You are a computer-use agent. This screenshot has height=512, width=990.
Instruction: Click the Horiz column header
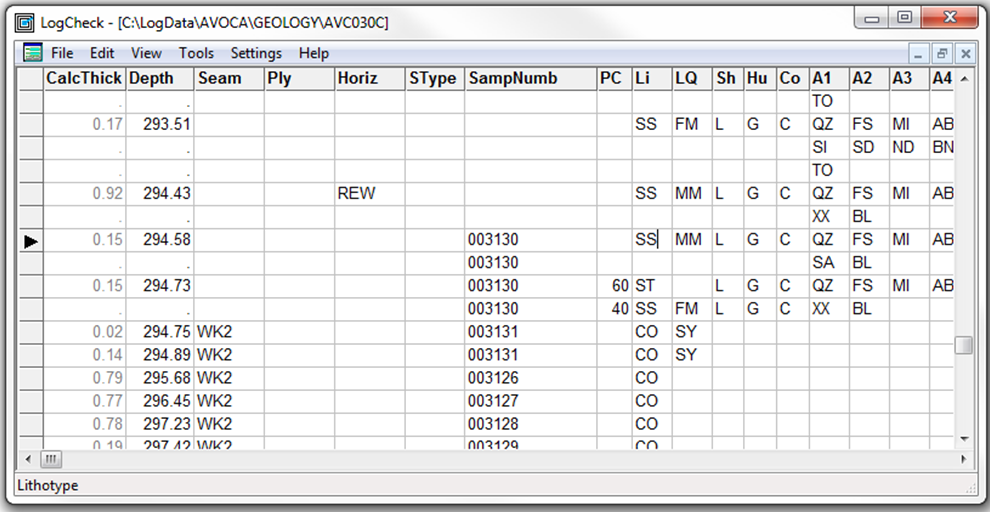pyautogui.click(x=369, y=78)
